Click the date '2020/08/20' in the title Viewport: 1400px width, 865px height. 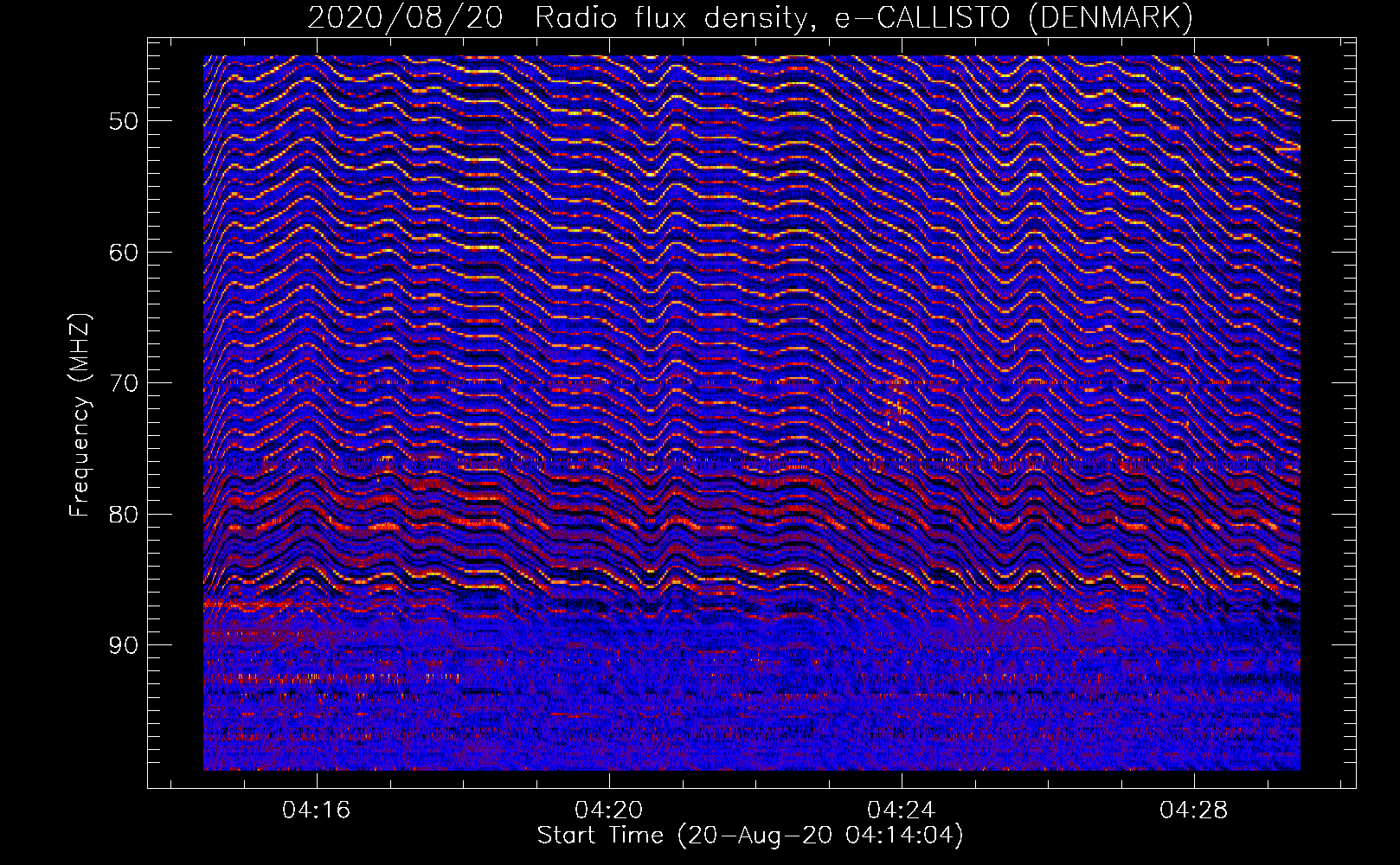[405, 17]
